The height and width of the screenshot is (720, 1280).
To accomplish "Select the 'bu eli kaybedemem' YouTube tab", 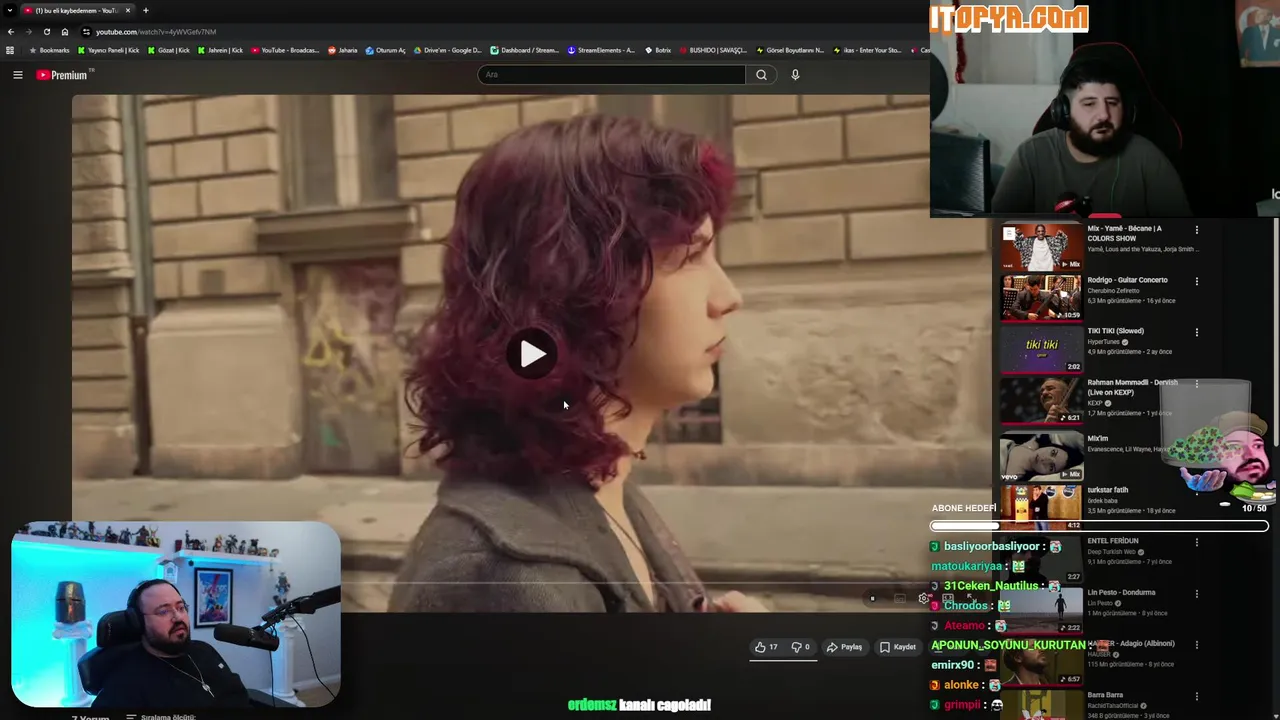I will [78, 10].
